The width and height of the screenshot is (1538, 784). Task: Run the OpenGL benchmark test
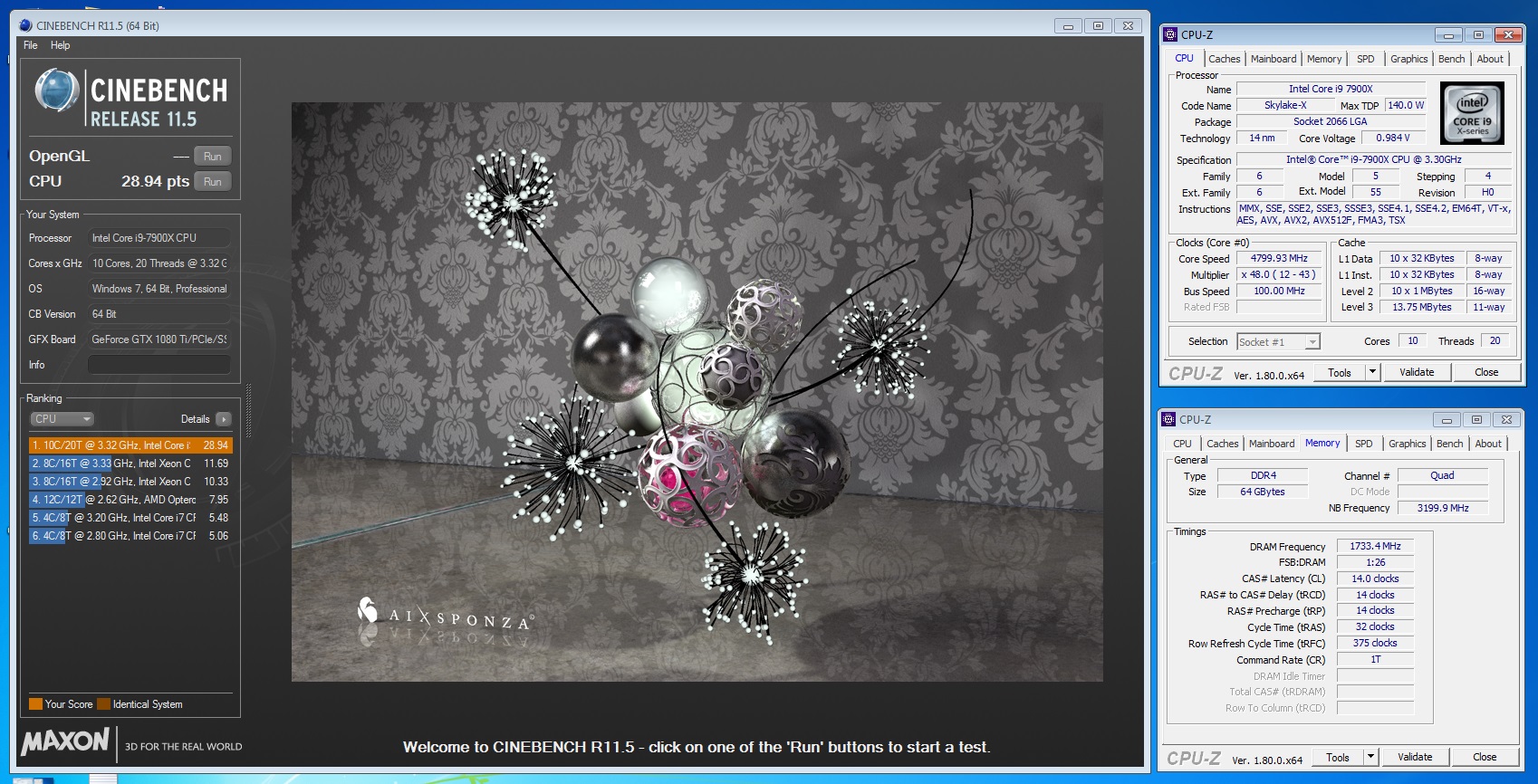(212, 156)
